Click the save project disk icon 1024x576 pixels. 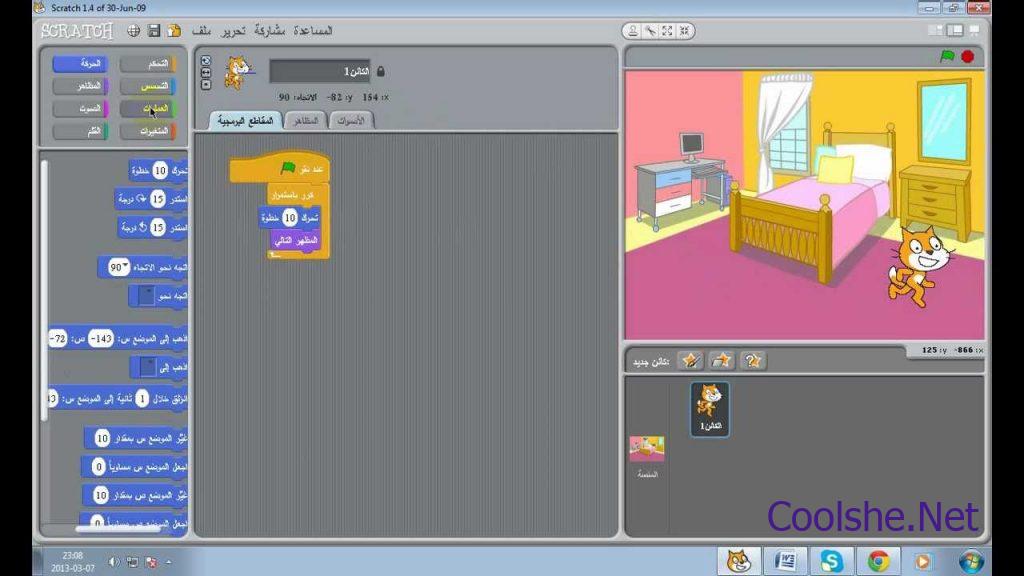point(154,31)
